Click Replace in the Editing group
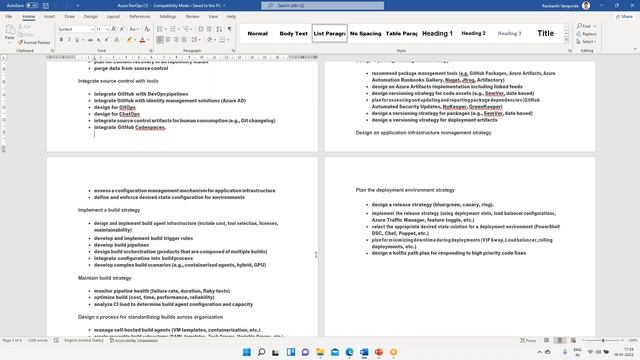 coord(587,34)
